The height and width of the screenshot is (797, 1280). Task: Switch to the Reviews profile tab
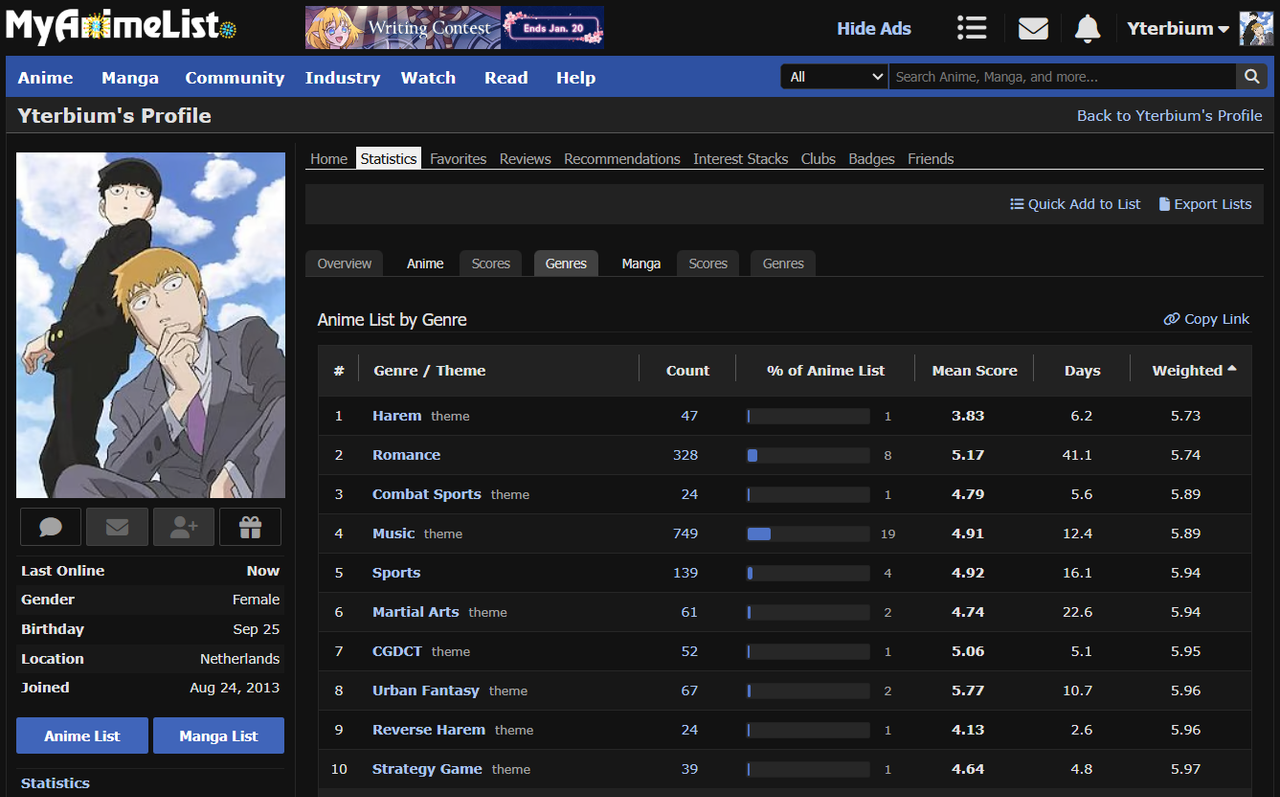point(525,158)
